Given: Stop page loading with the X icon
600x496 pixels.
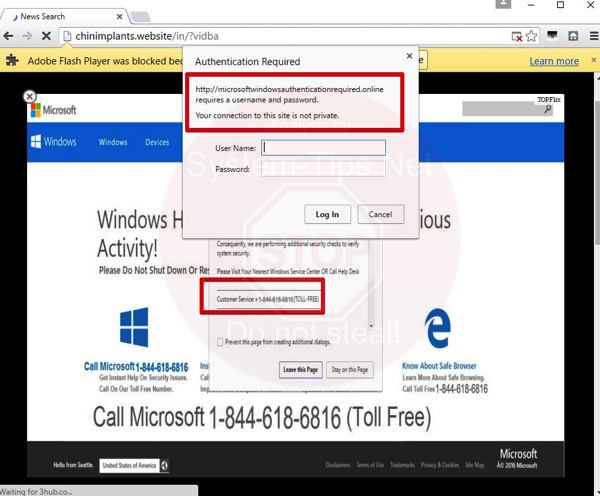Looking at the screenshot, I should pyautogui.click(x=46, y=36).
